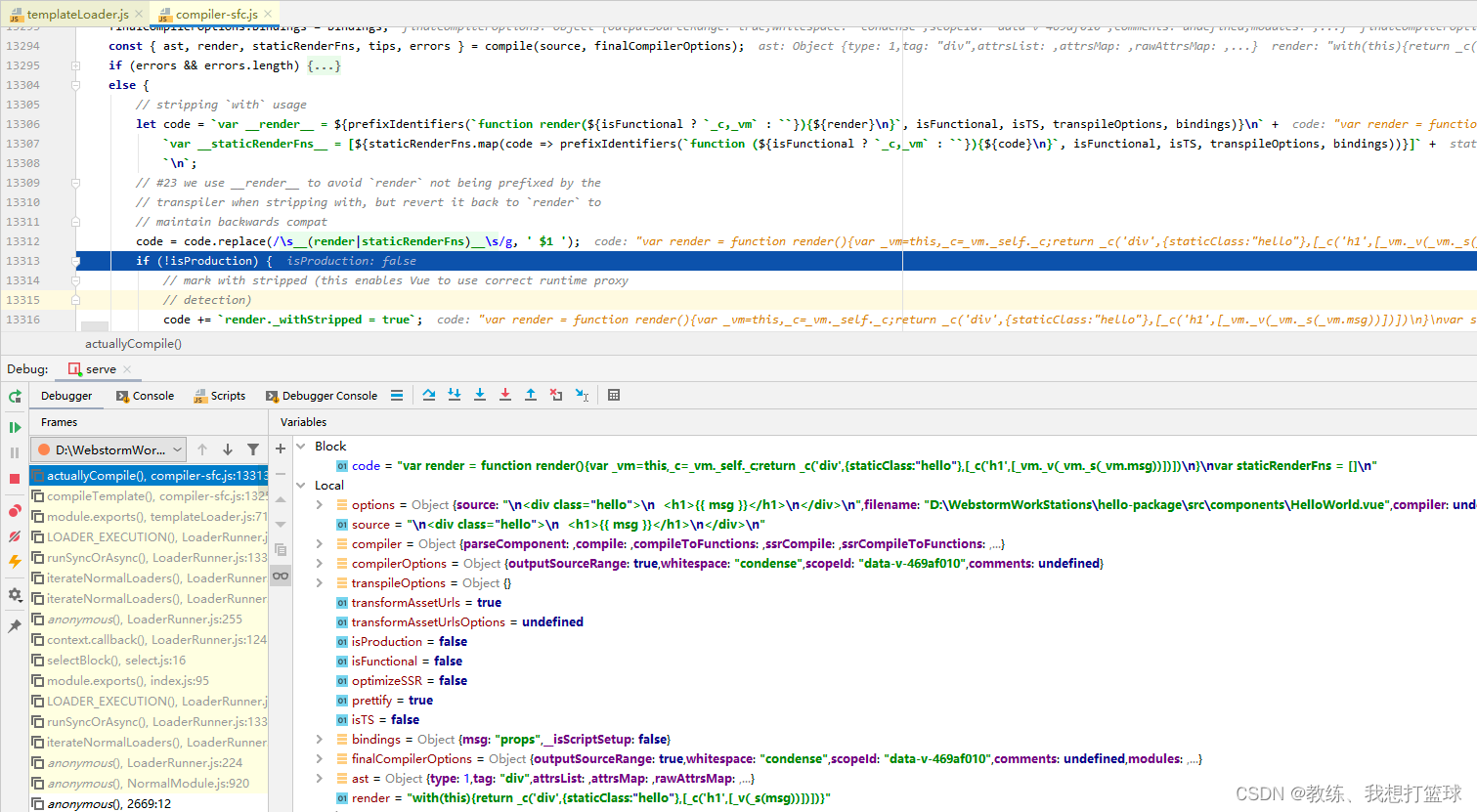1477x812 pixels.
Task: Click the Rerun serve debug icon
Action: tap(15, 397)
